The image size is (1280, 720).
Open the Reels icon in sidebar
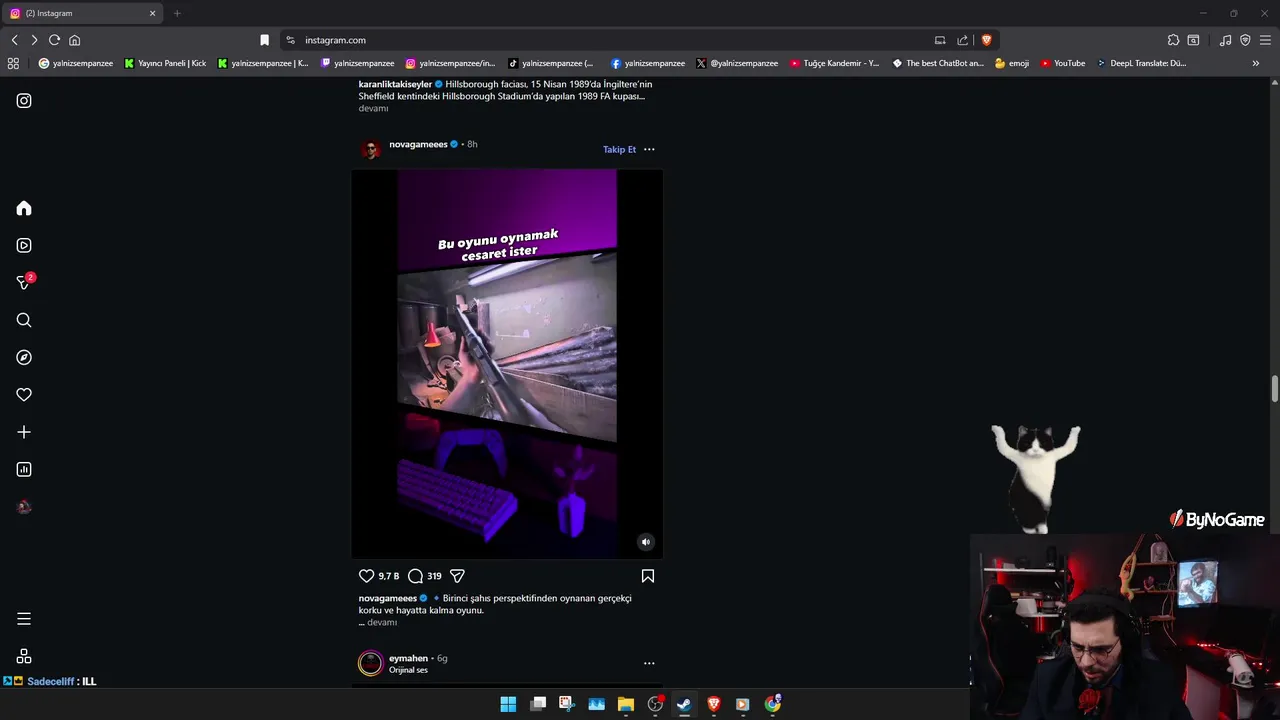24,245
